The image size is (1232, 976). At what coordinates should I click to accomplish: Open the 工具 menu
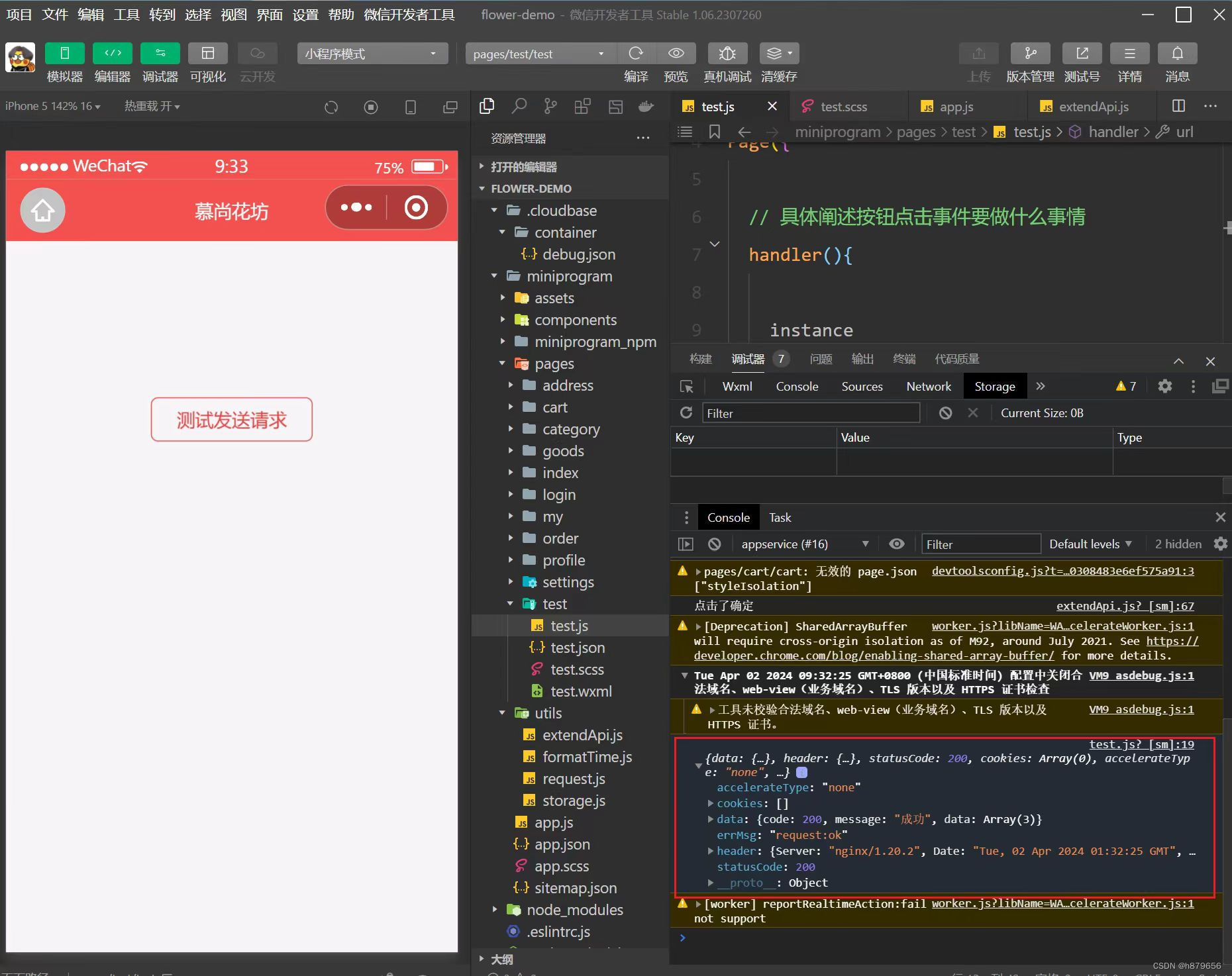127,15
